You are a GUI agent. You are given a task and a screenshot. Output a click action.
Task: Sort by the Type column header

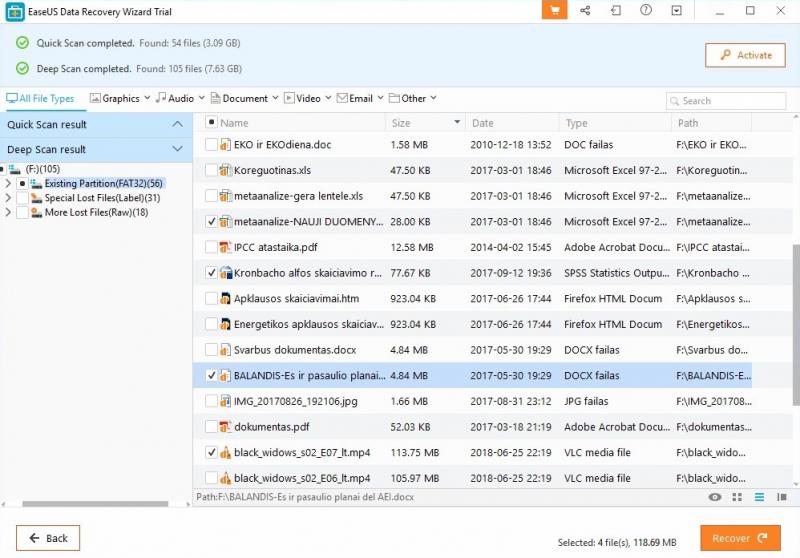coord(615,123)
